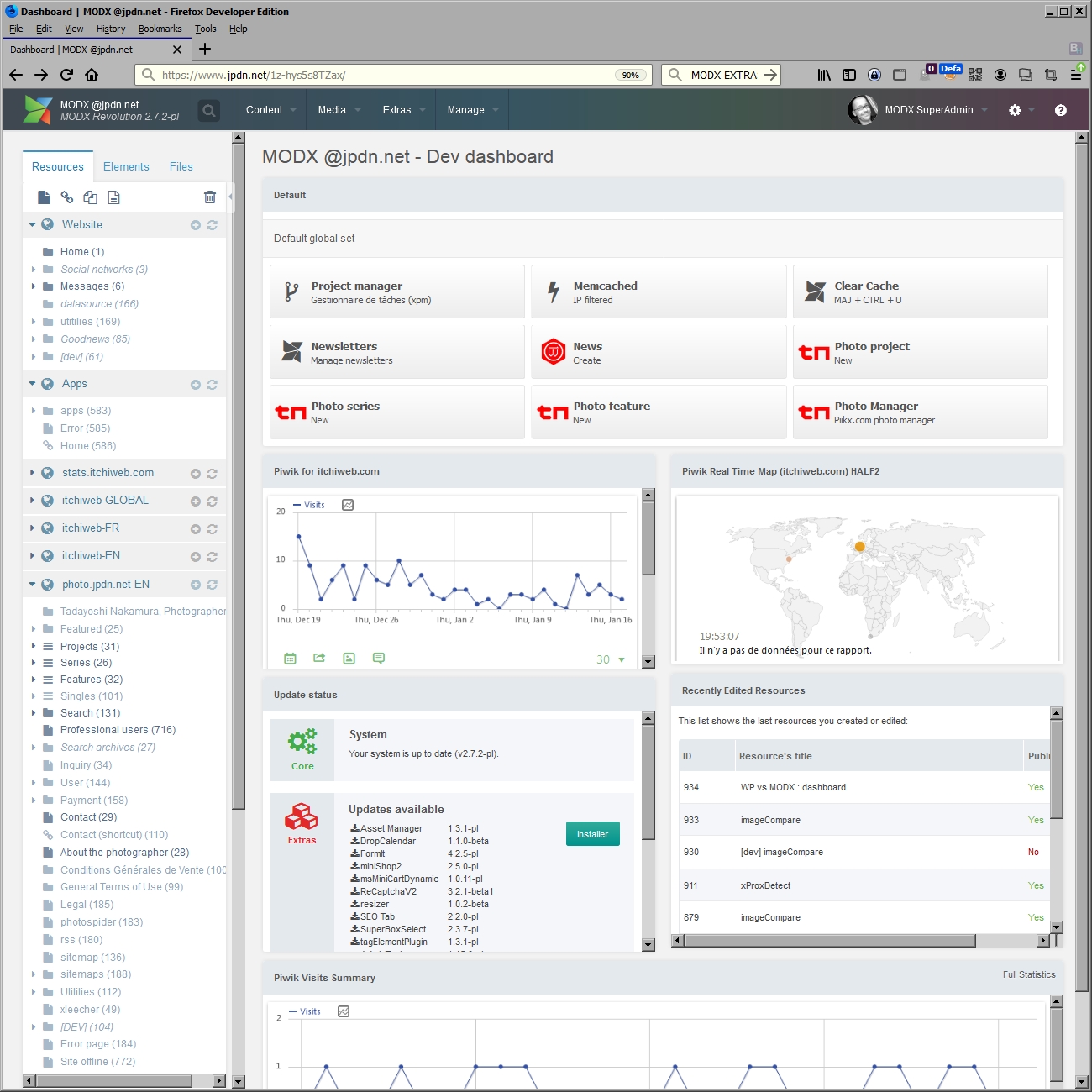Click the New Document icon in the tree toolbar
This screenshot has width=1092, height=1092.
pyautogui.click(x=44, y=197)
